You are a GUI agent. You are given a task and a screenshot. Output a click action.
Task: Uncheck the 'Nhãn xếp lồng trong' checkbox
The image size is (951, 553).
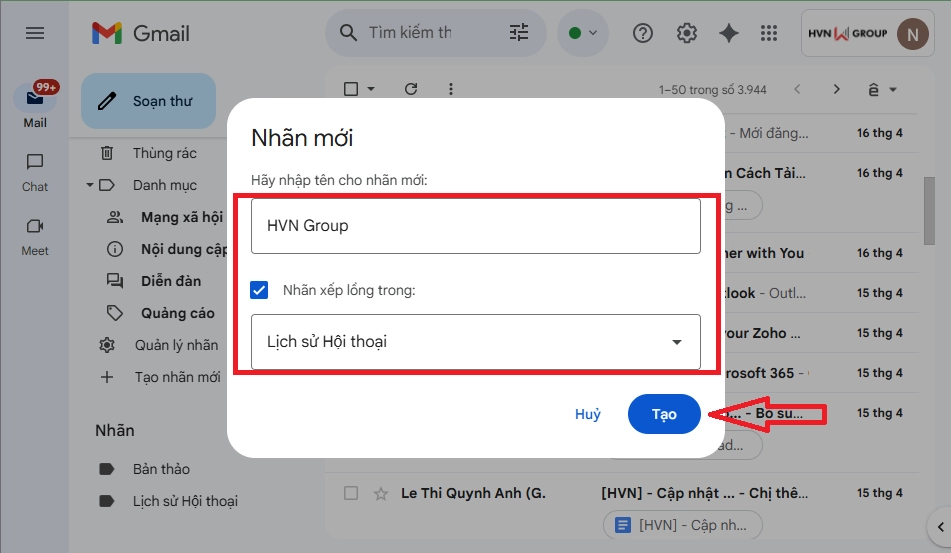coord(260,290)
